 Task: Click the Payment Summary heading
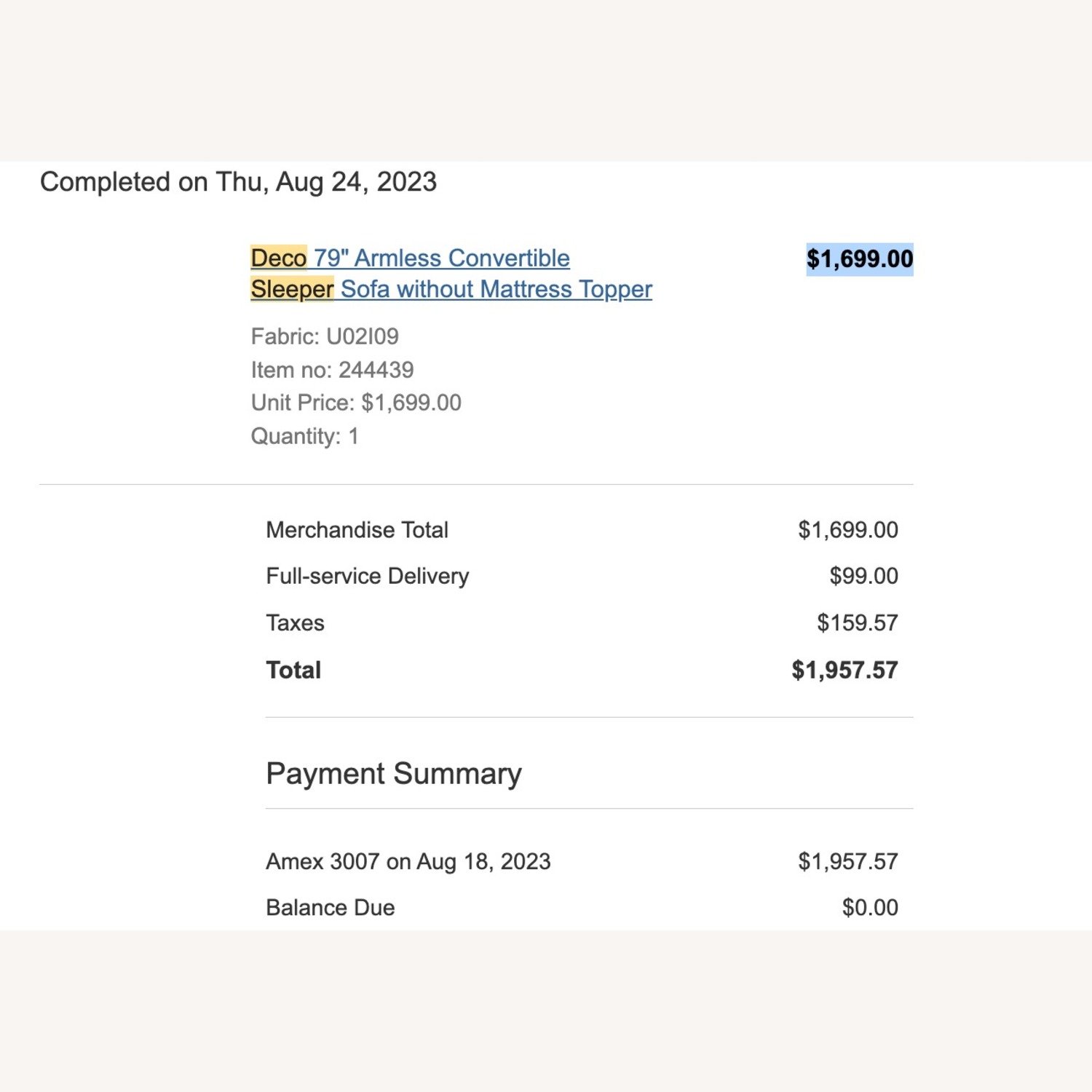click(x=393, y=773)
